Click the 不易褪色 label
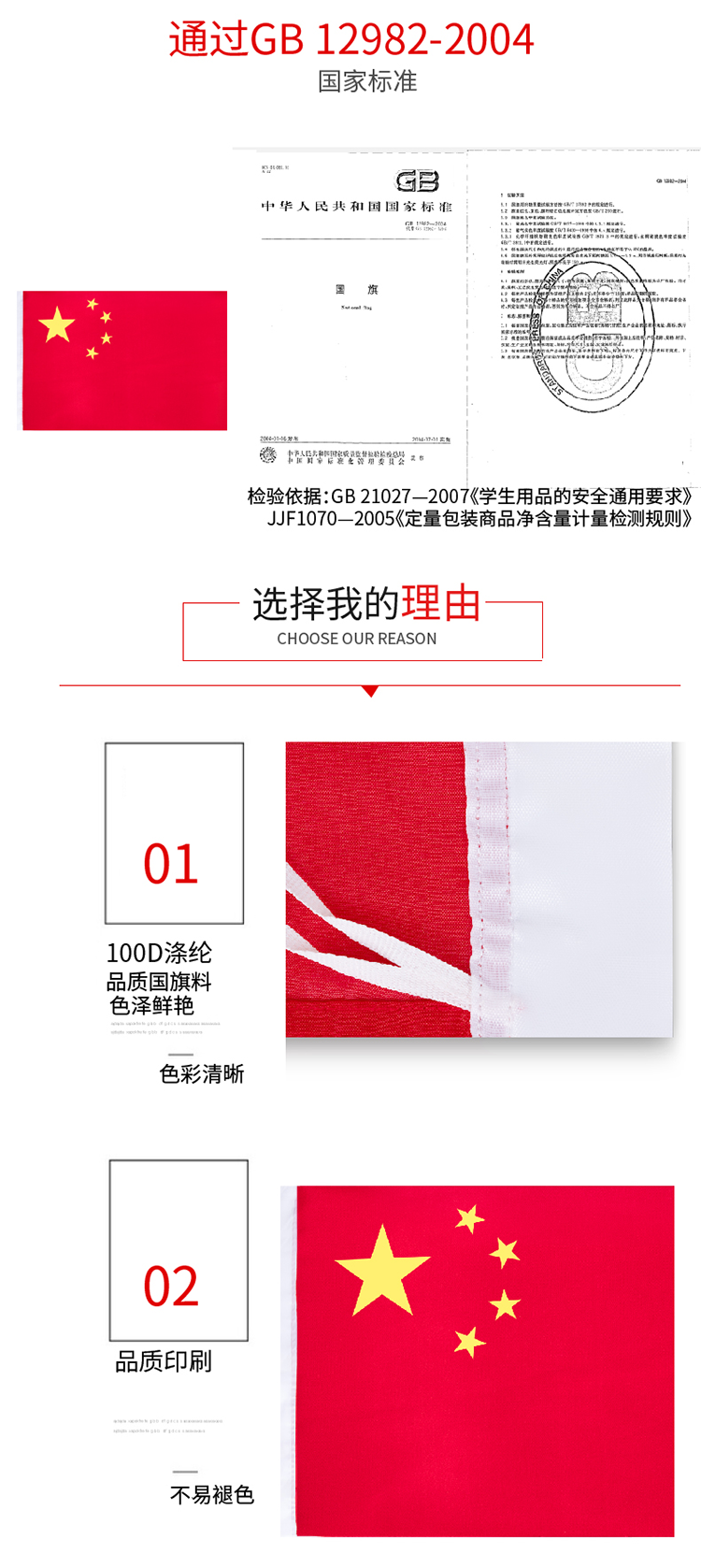This screenshot has height=1568, width=701. (212, 1495)
